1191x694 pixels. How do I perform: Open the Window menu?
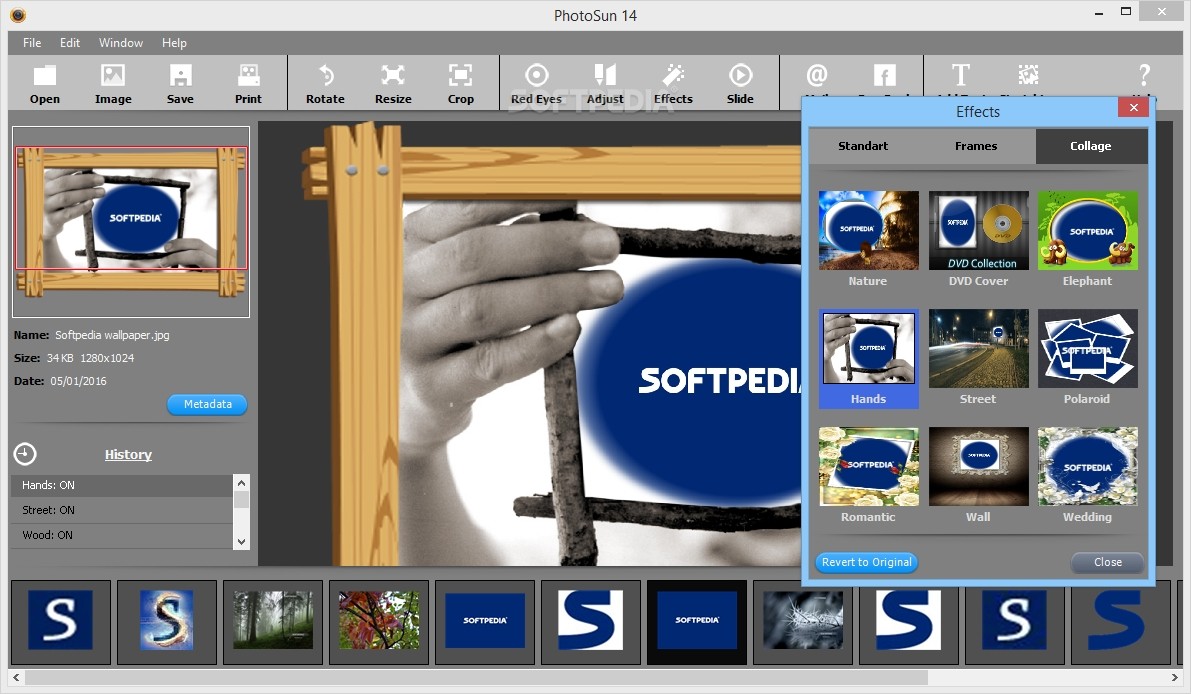pos(121,43)
